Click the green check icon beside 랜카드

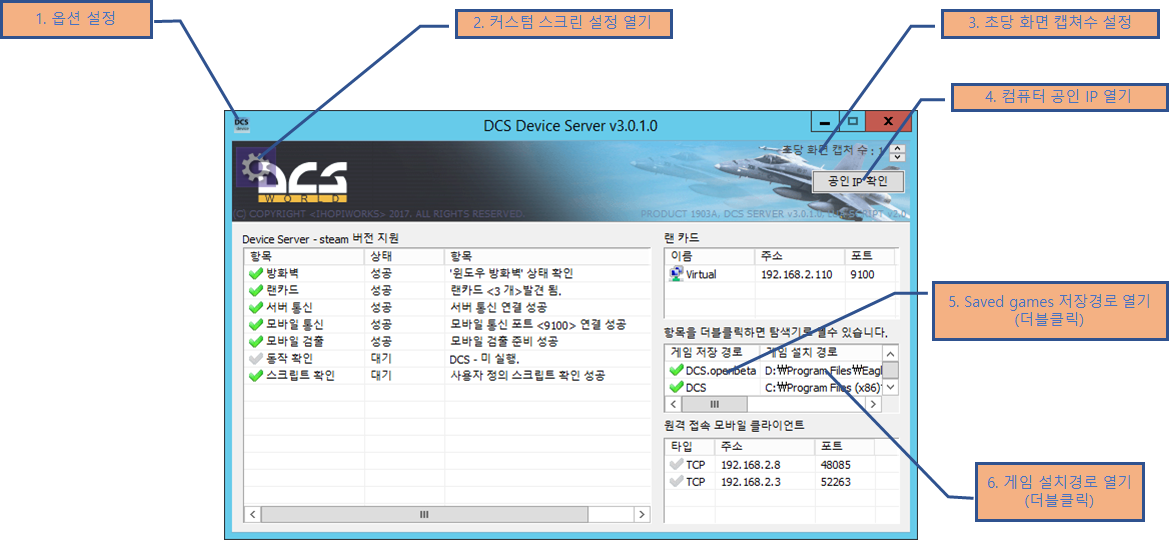(x=256, y=291)
